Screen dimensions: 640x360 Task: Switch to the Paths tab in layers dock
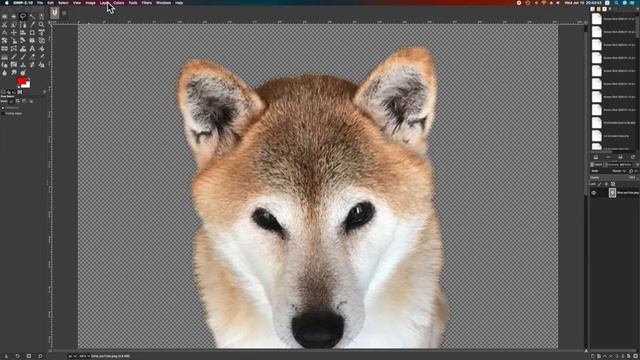coord(625,164)
